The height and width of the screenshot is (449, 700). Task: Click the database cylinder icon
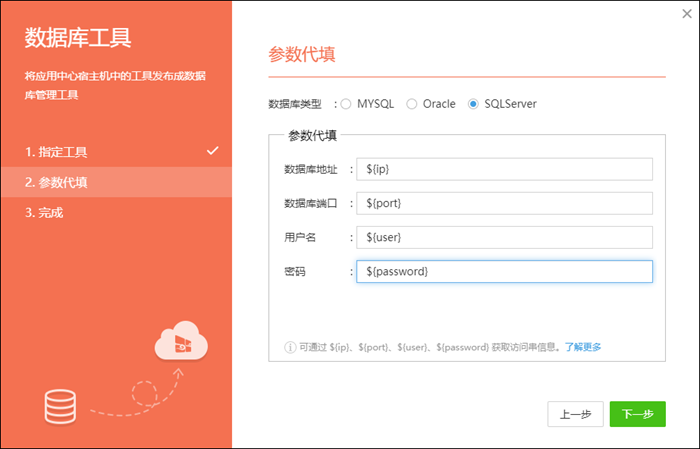pyautogui.click(x=60, y=405)
